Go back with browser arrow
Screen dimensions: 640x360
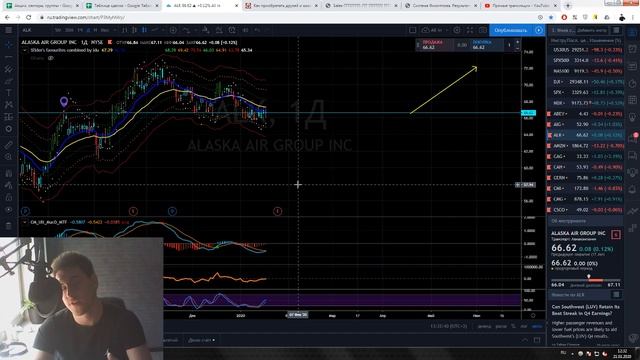(x=7, y=18)
